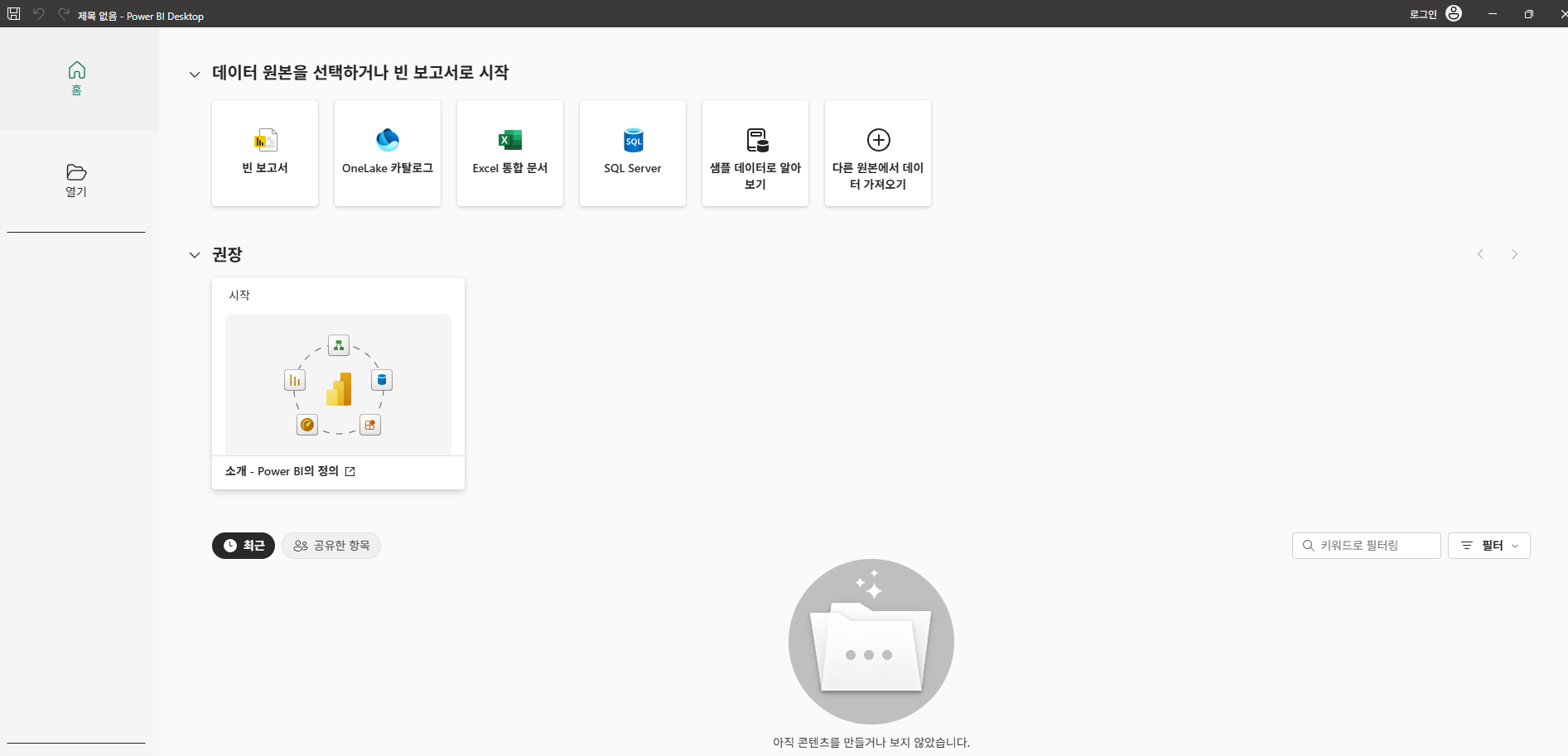Viewport: 1568px width, 756px height.
Task: Choose the Excel 통합 문서 data source
Action: pyautogui.click(x=510, y=153)
